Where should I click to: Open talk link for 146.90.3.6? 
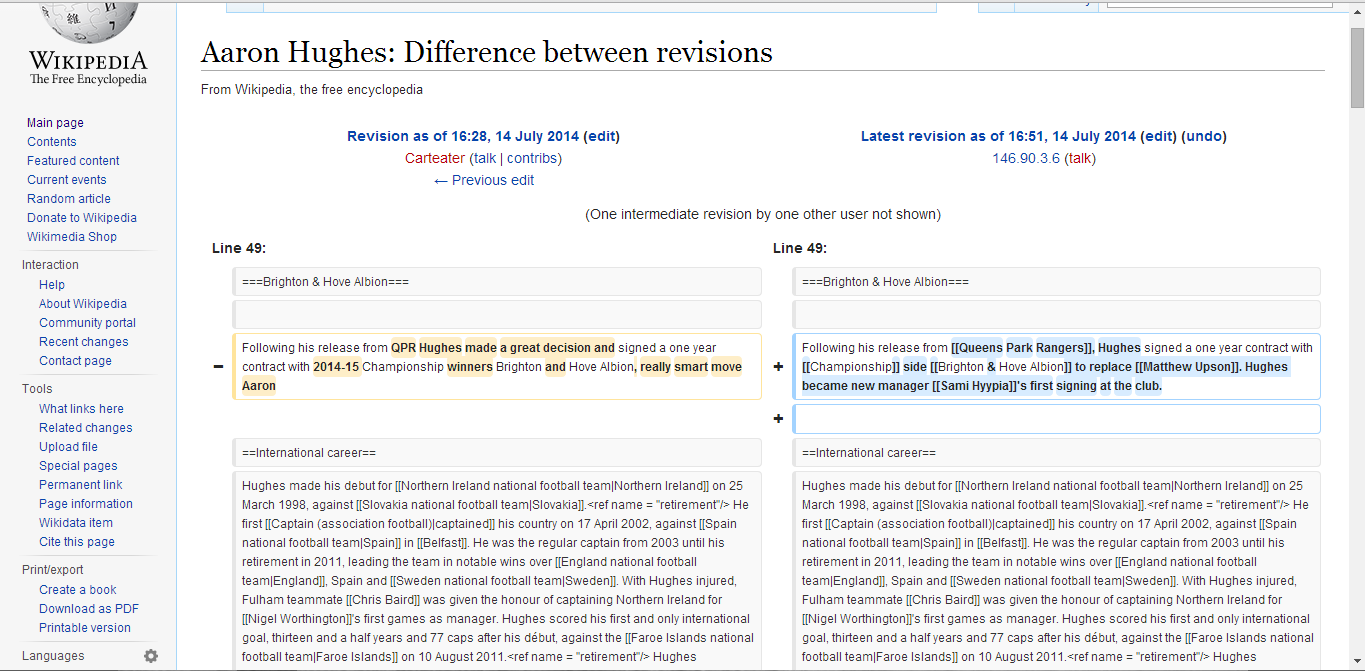(x=1080, y=158)
